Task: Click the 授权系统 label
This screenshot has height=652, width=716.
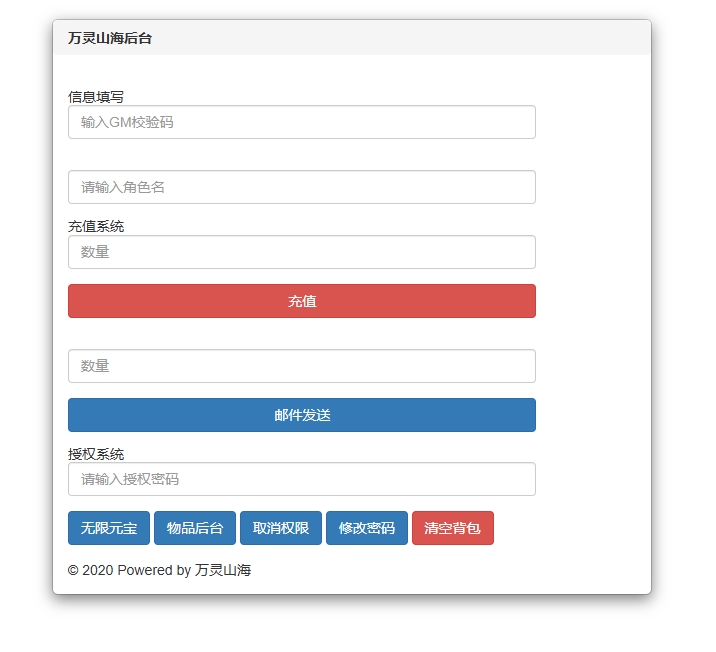Action: click(96, 454)
